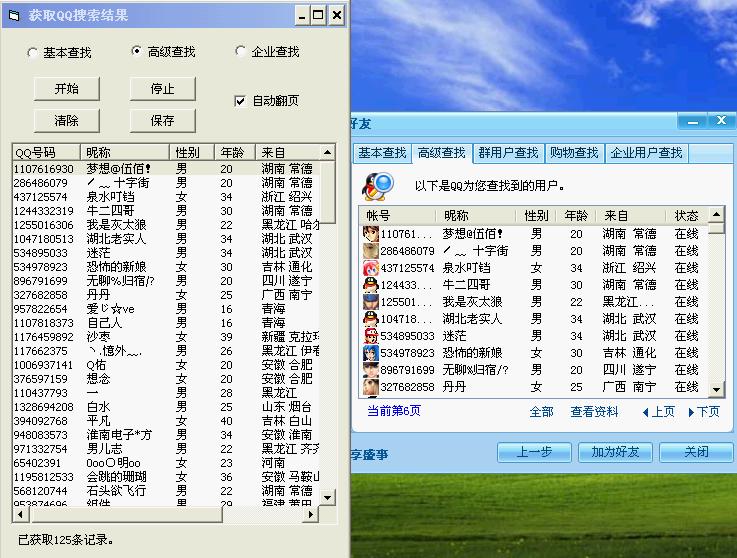Viewport: 737px width, 558px height.
Task: Click avatar icon of 无聊%归宿/? in QQ window
Action: (x=371, y=369)
